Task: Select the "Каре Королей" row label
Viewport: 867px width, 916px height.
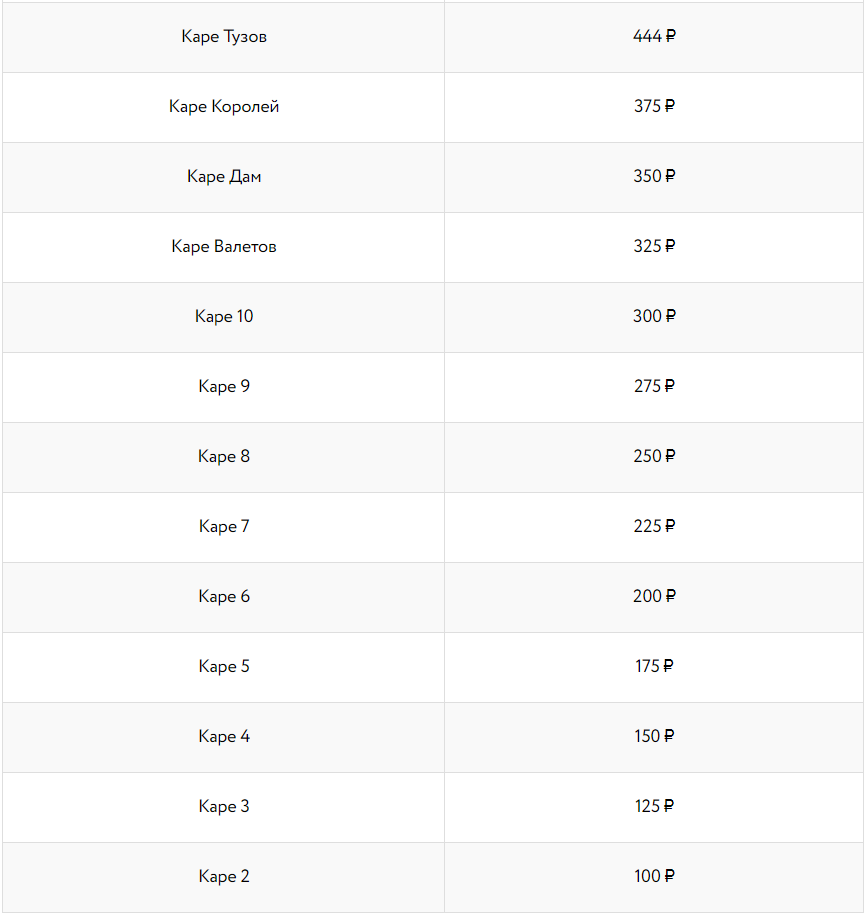Action: click(x=224, y=107)
